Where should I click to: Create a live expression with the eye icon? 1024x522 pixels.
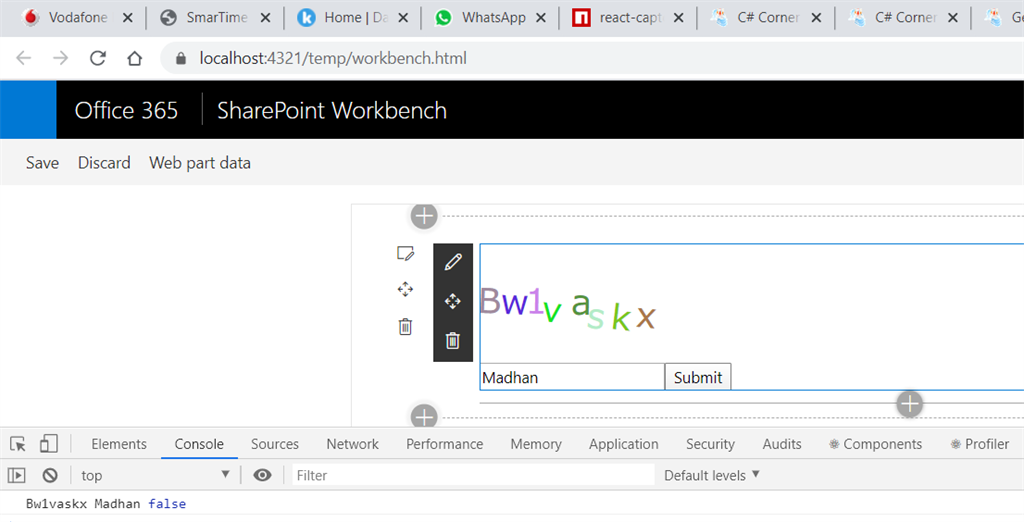(263, 476)
